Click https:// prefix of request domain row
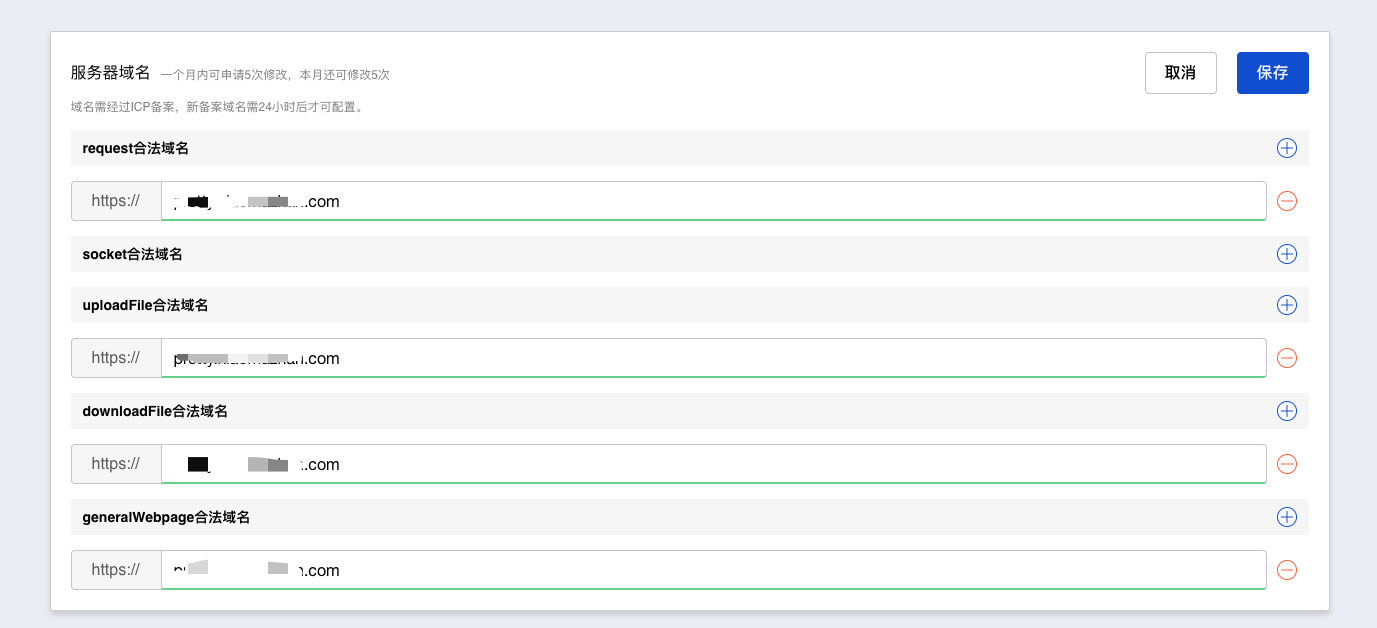Viewport: 1377px width, 628px height. coord(116,201)
